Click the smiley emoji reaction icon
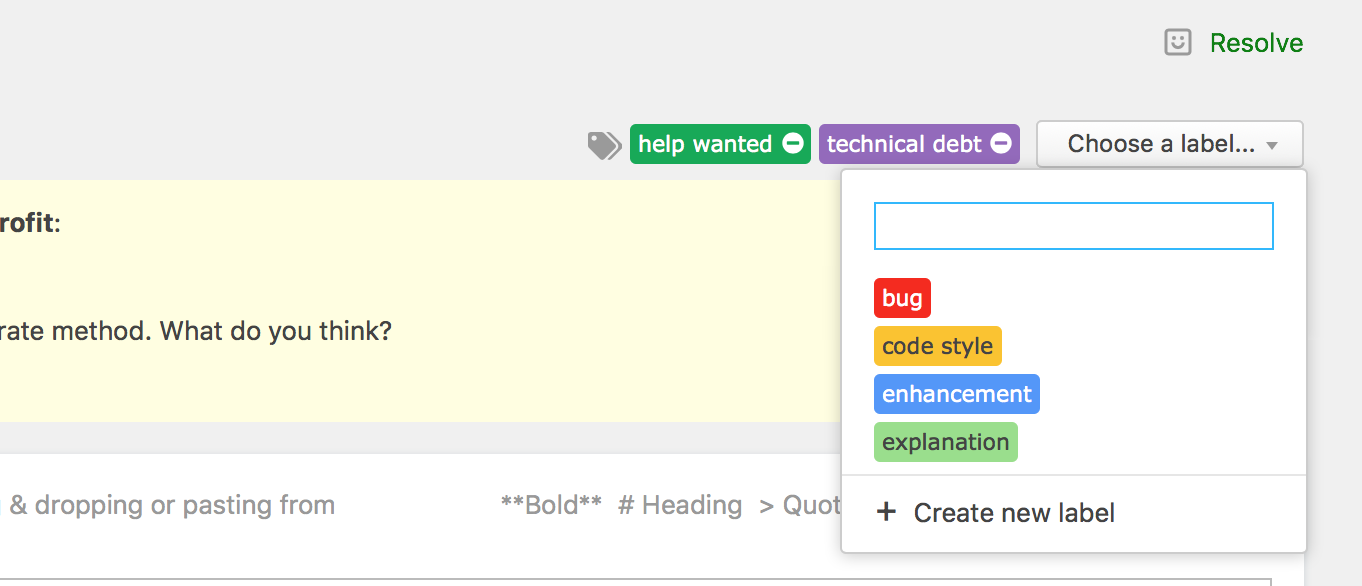 pyautogui.click(x=1178, y=42)
